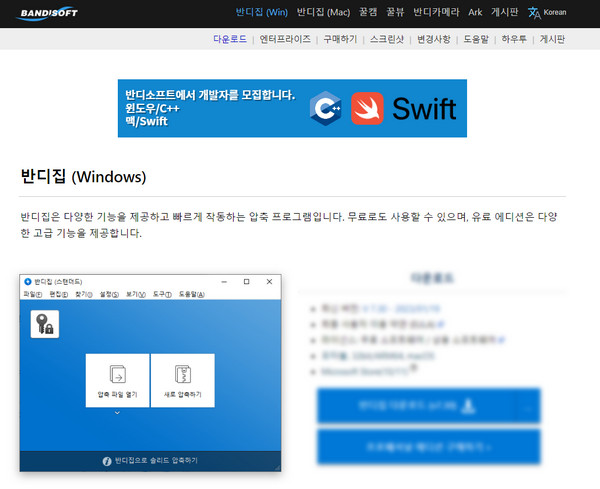Expand the chevron below 압축 파일 열기

pos(117,413)
